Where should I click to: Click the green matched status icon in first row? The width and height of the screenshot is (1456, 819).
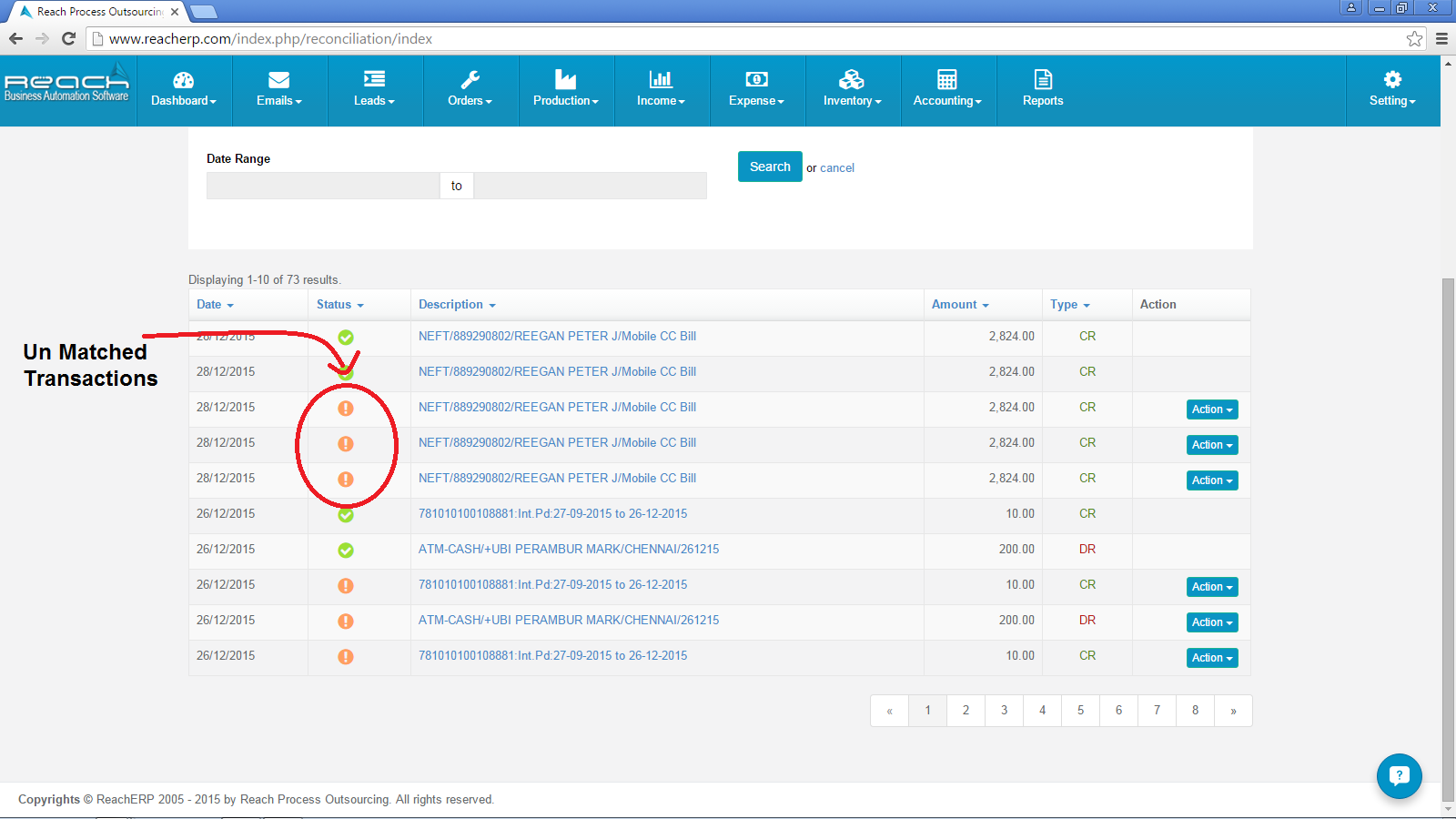tap(346, 338)
